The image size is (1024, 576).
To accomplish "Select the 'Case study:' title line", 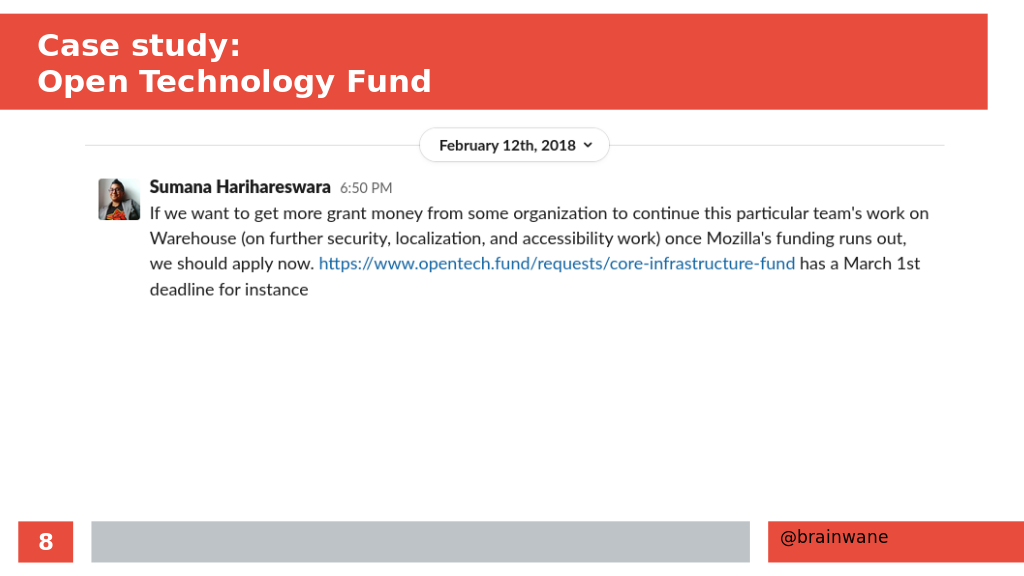I will (x=138, y=46).
